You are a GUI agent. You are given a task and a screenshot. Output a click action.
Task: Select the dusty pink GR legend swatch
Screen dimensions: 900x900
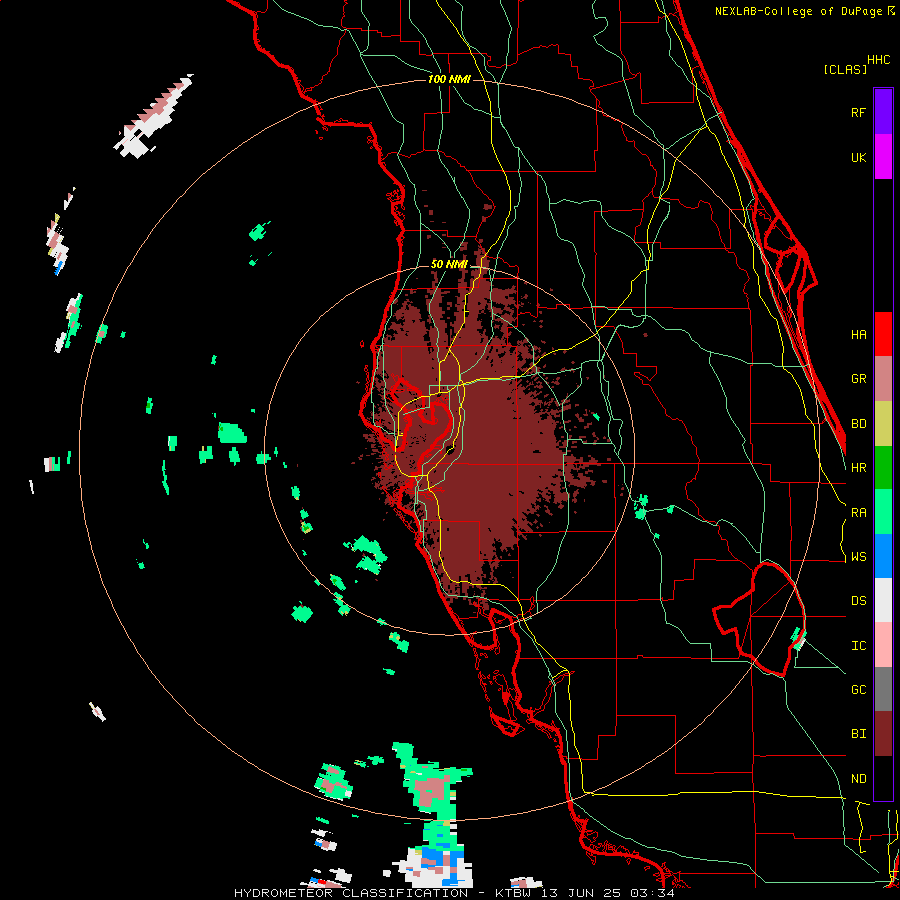[x=883, y=379]
